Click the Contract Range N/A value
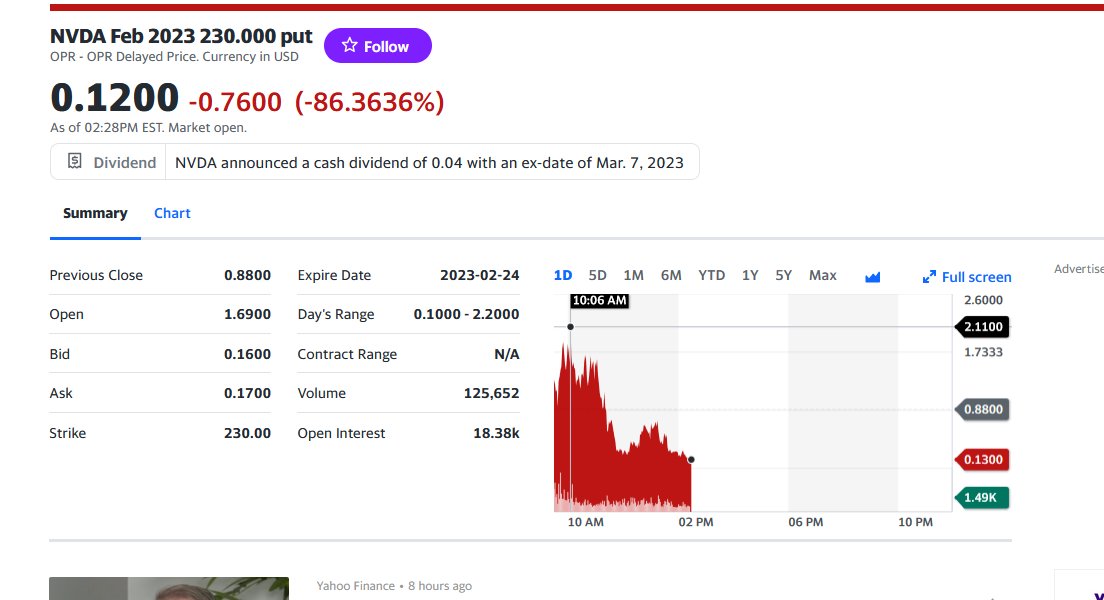 [x=506, y=354]
